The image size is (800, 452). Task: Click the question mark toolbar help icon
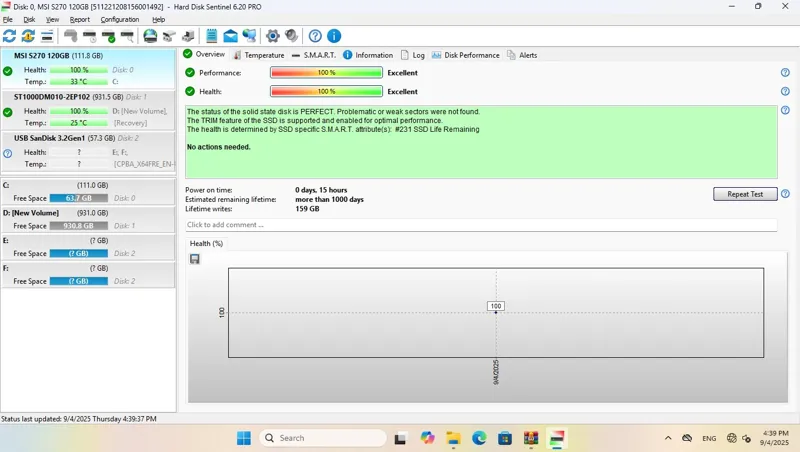[315, 36]
